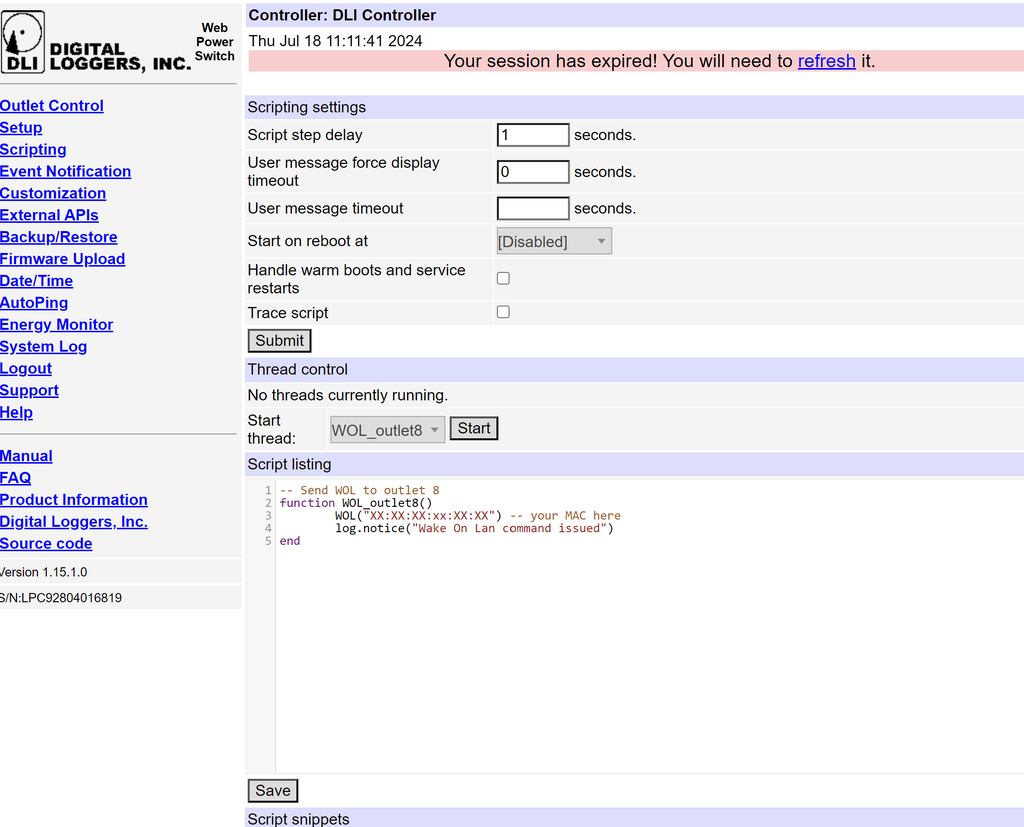Click the User message force display timeout field
Viewport: 1024px width, 827px height.
533,172
